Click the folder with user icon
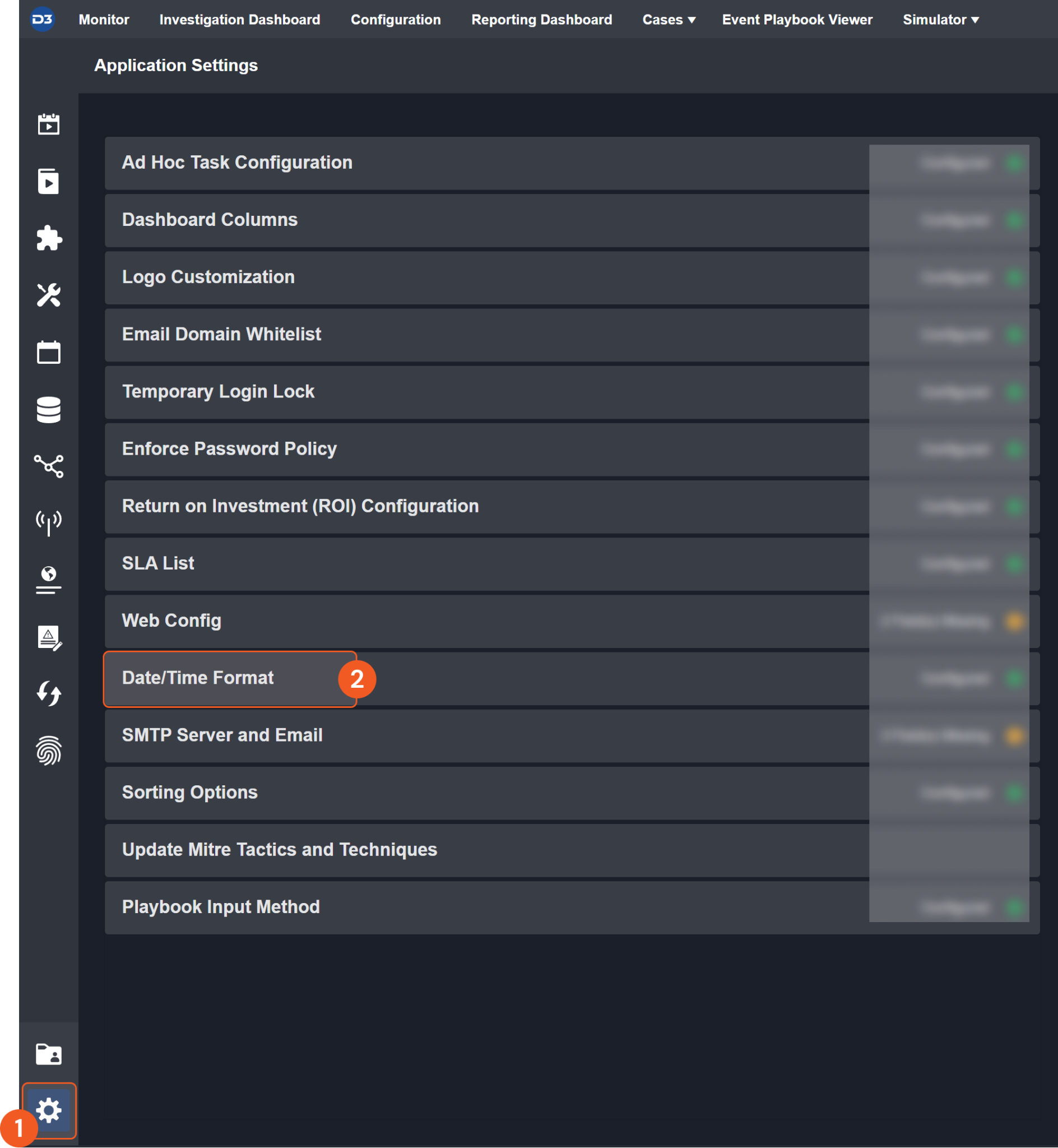Image resolution: width=1058 pixels, height=1148 pixels. [x=49, y=1053]
